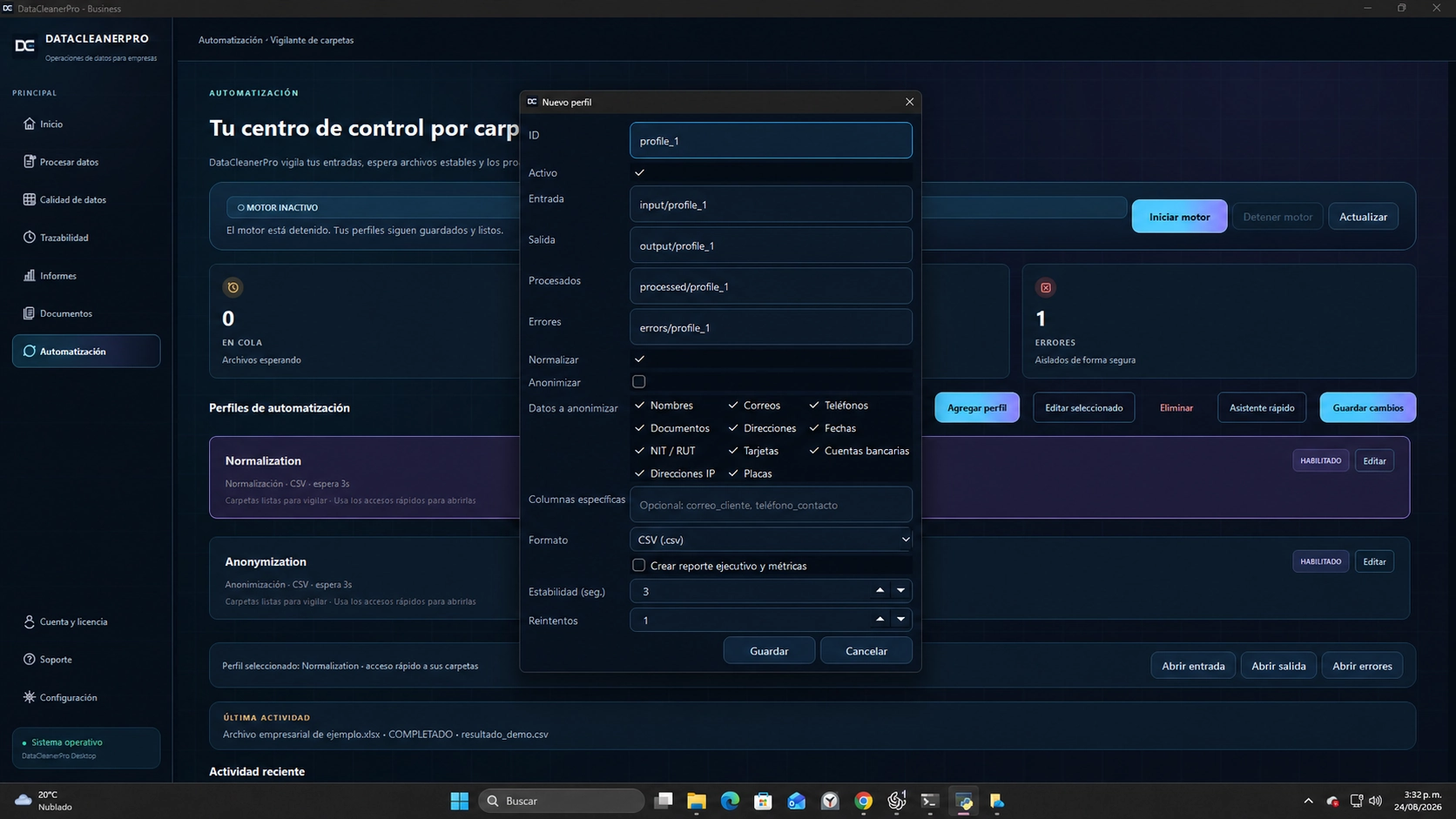The width and height of the screenshot is (1456, 819).
Task: Click the taskbar Buscar search box
Action: click(x=562, y=801)
